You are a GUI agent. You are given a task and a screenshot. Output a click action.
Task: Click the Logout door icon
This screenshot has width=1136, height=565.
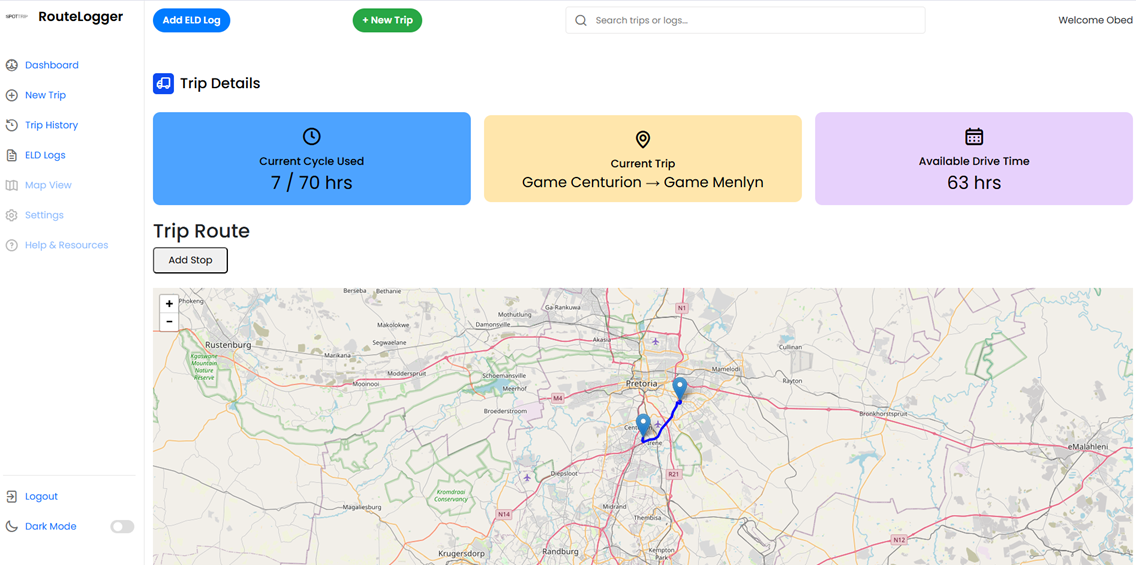click(12, 497)
